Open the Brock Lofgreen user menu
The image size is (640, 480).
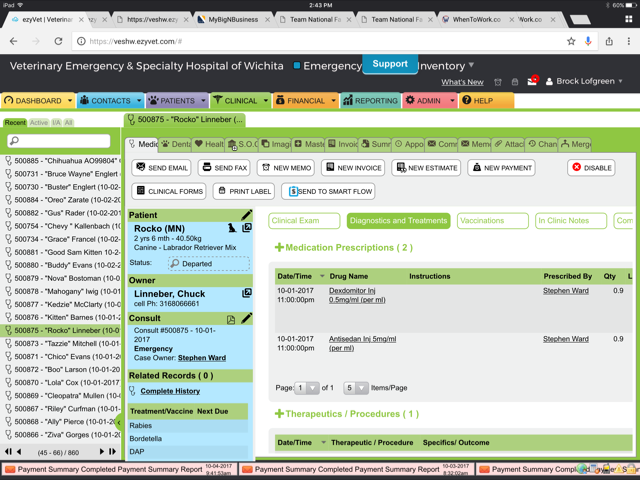click(584, 81)
